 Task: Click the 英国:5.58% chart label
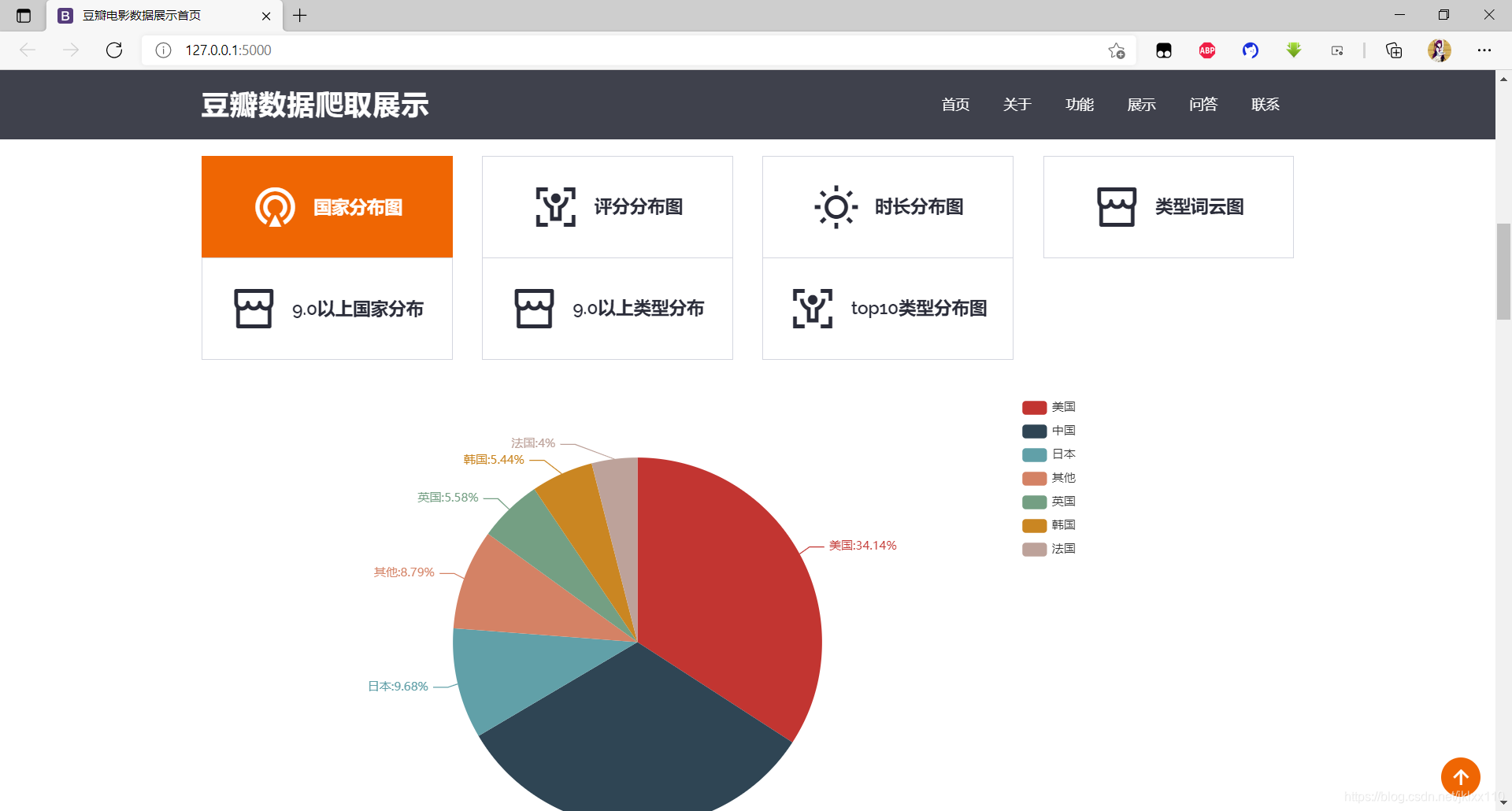click(x=448, y=498)
